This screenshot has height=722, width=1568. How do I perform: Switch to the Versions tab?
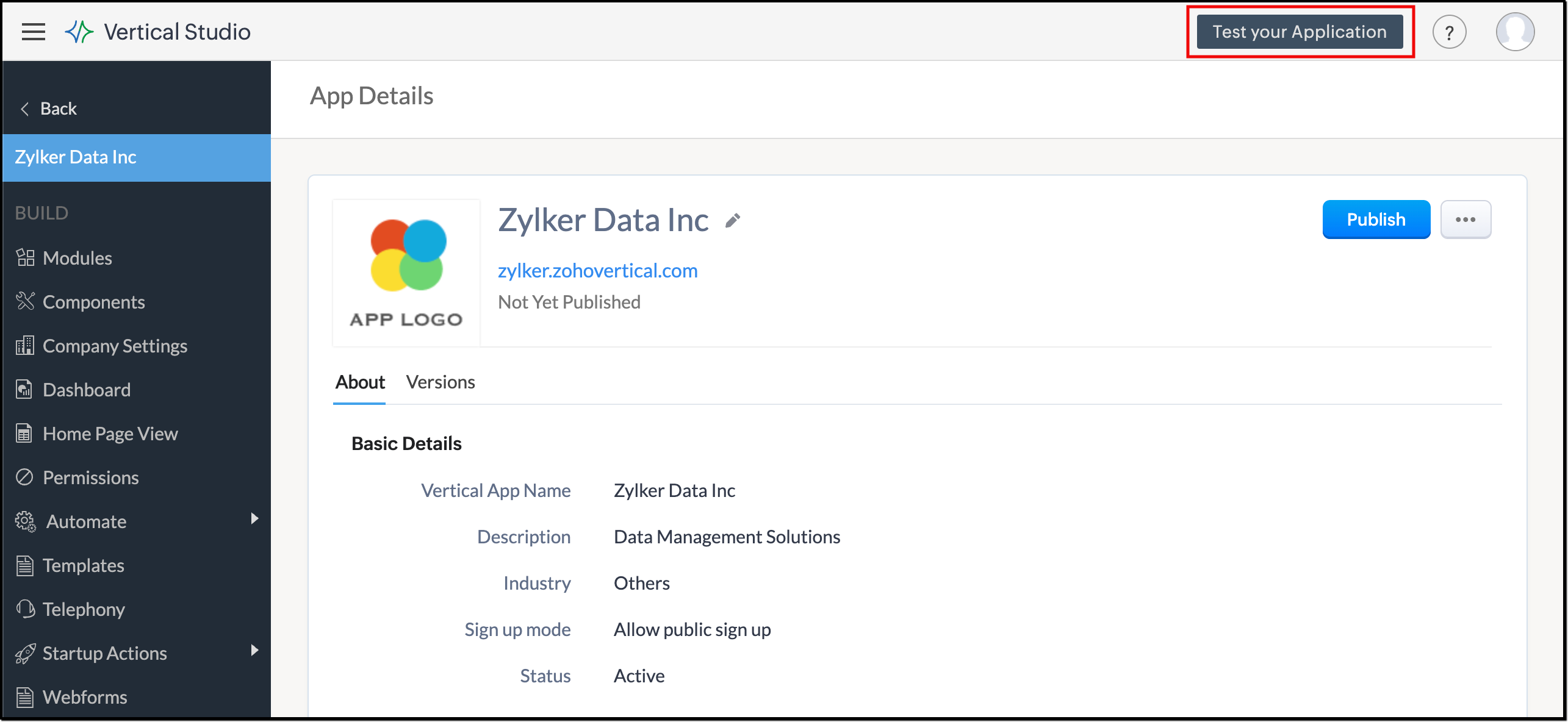click(440, 382)
